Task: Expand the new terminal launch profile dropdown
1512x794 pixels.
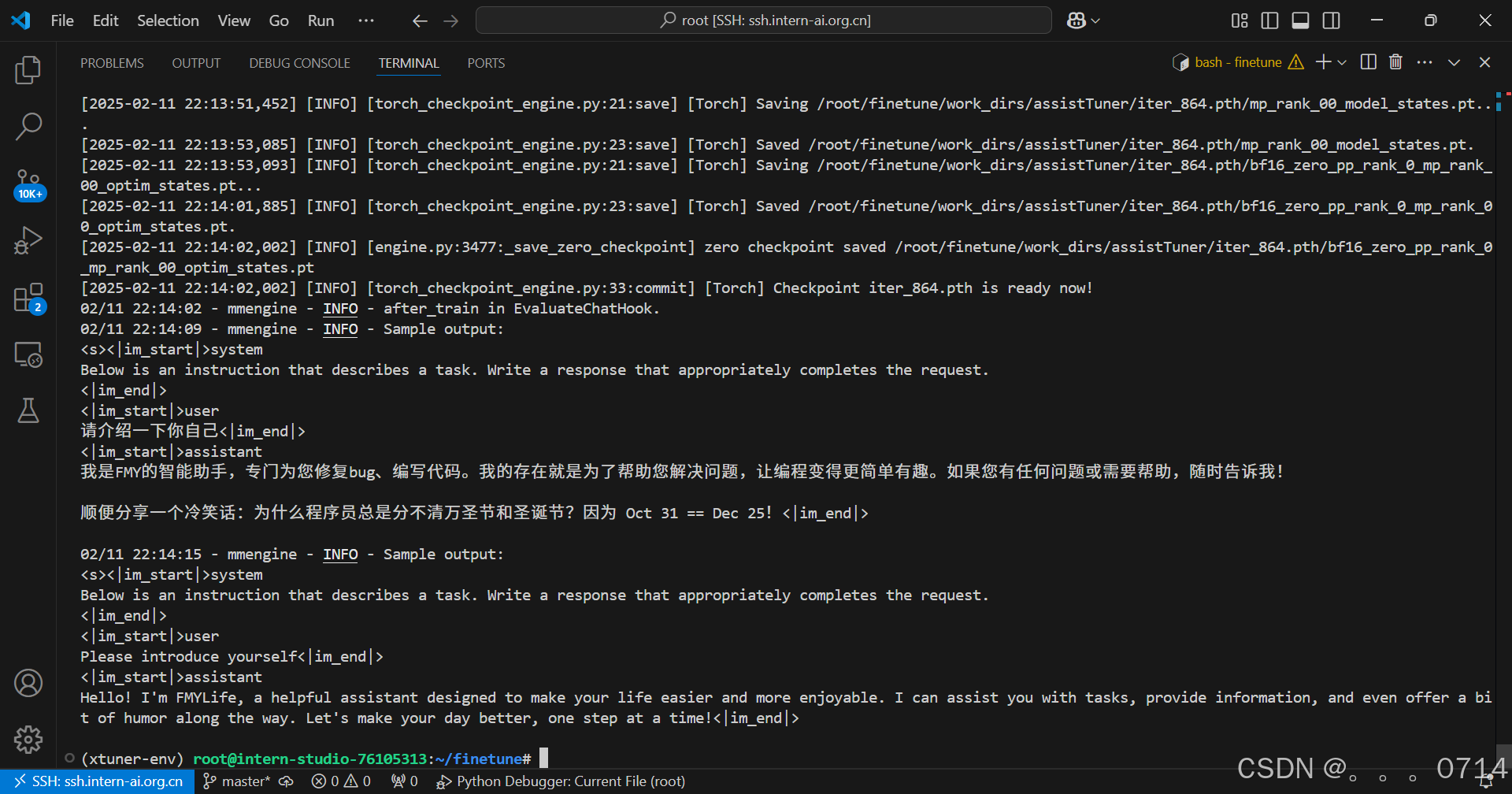Action: pos(1342,62)
